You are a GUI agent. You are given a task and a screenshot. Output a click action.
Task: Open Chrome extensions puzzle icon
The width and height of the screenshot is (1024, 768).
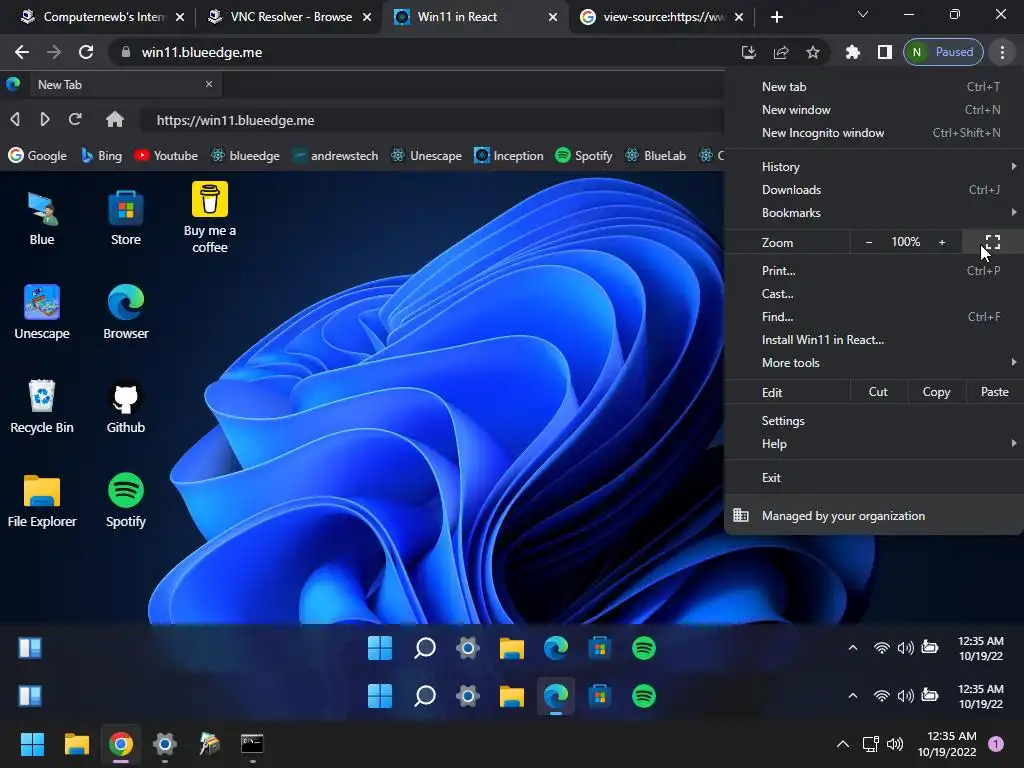852,52
